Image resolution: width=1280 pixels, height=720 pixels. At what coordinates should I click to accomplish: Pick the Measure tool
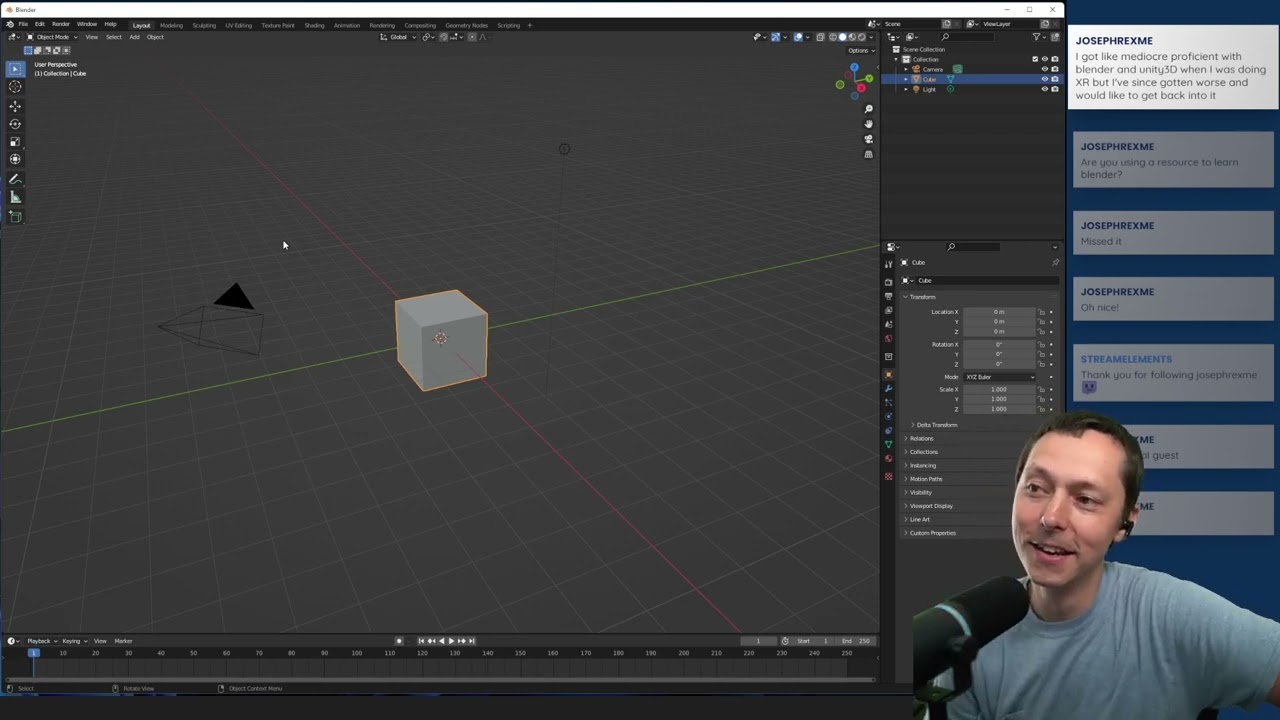(15, 198)
